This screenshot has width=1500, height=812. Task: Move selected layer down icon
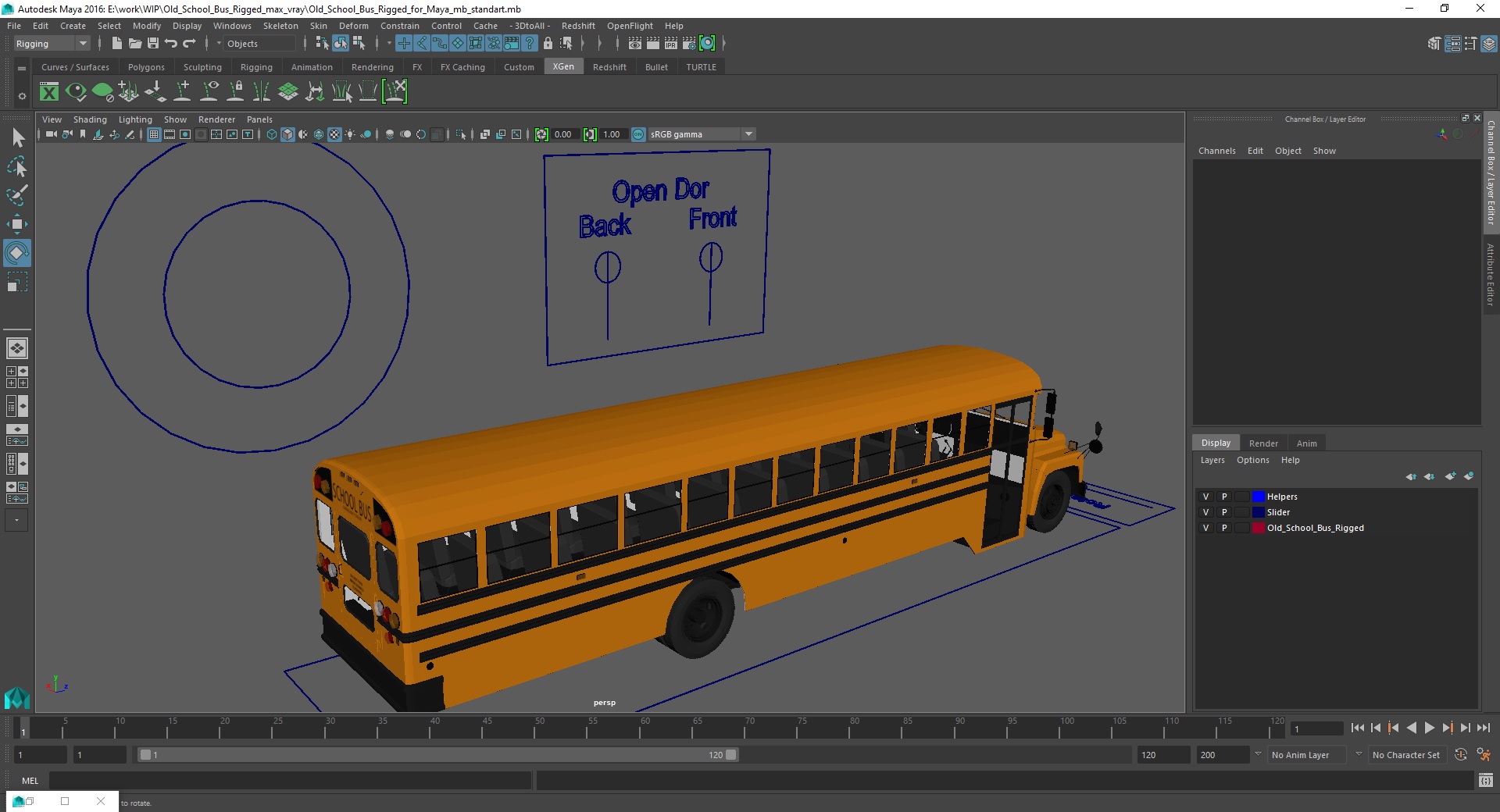[1429, 476]
